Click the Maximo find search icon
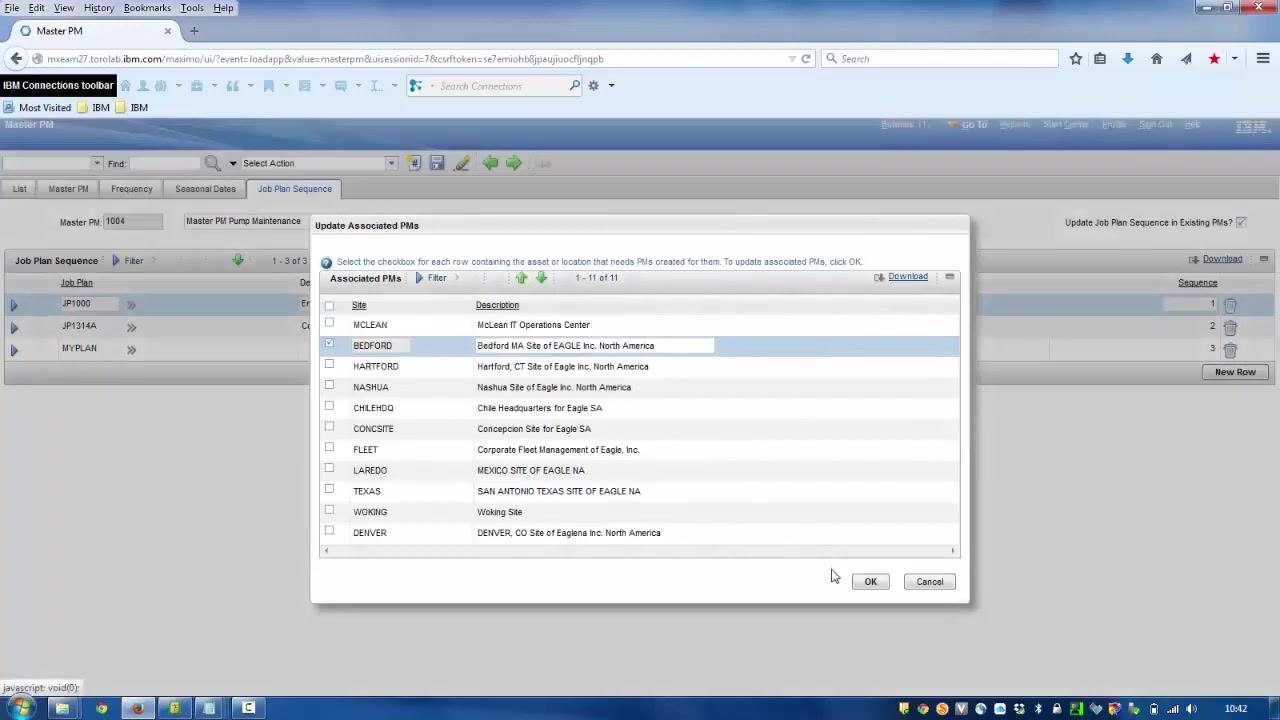The image size is (1280, 720). tap(213, 163)
